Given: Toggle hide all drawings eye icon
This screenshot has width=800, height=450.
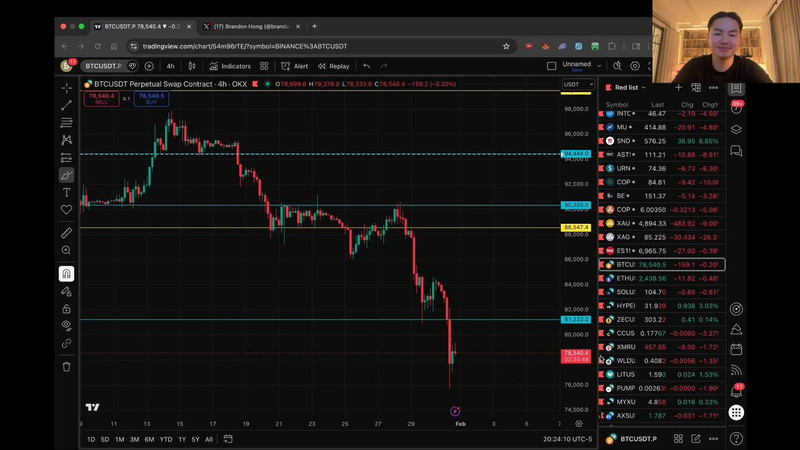Looking at the screenshot, I should [x=67, y=325].
